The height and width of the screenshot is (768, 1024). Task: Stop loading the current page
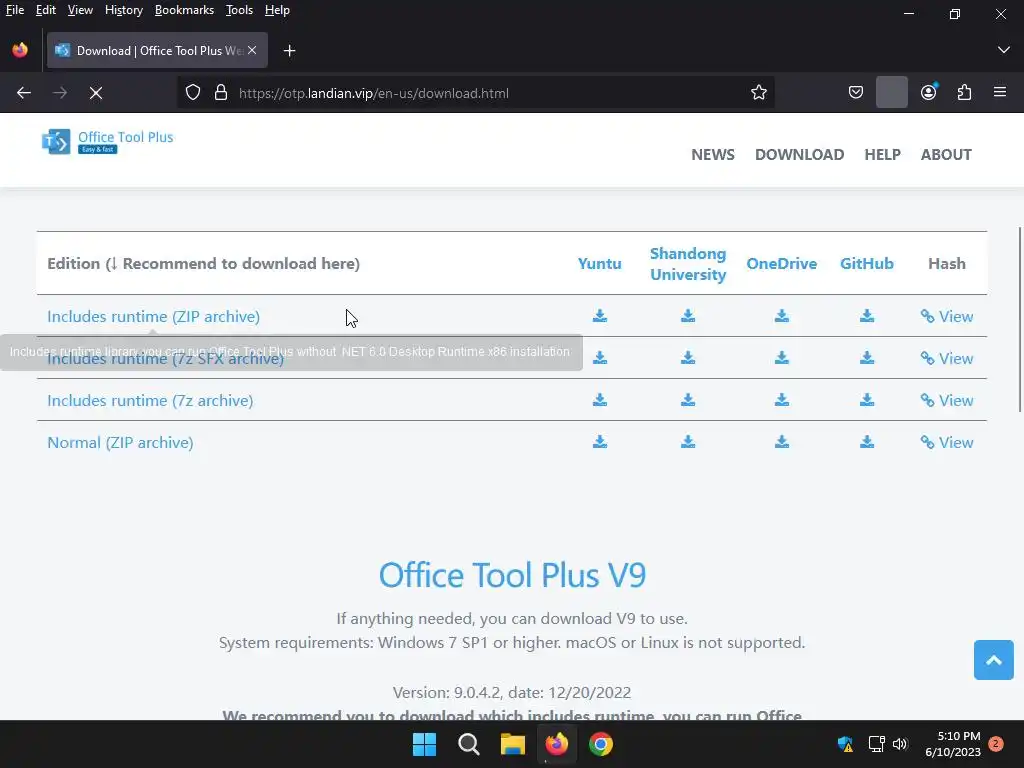(x=96, y=93)
